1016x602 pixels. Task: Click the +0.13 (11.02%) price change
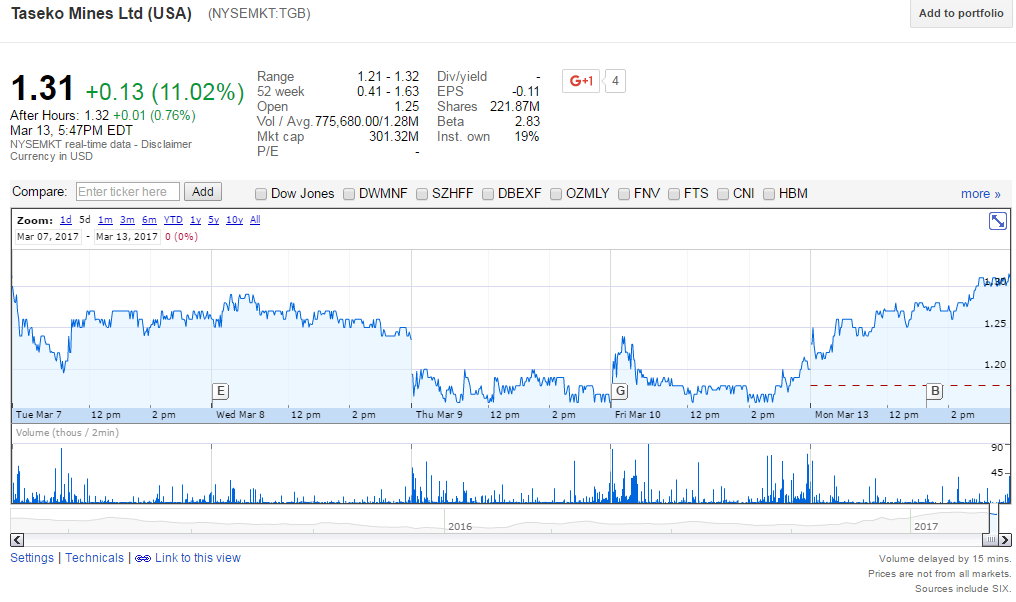[165, 91]
